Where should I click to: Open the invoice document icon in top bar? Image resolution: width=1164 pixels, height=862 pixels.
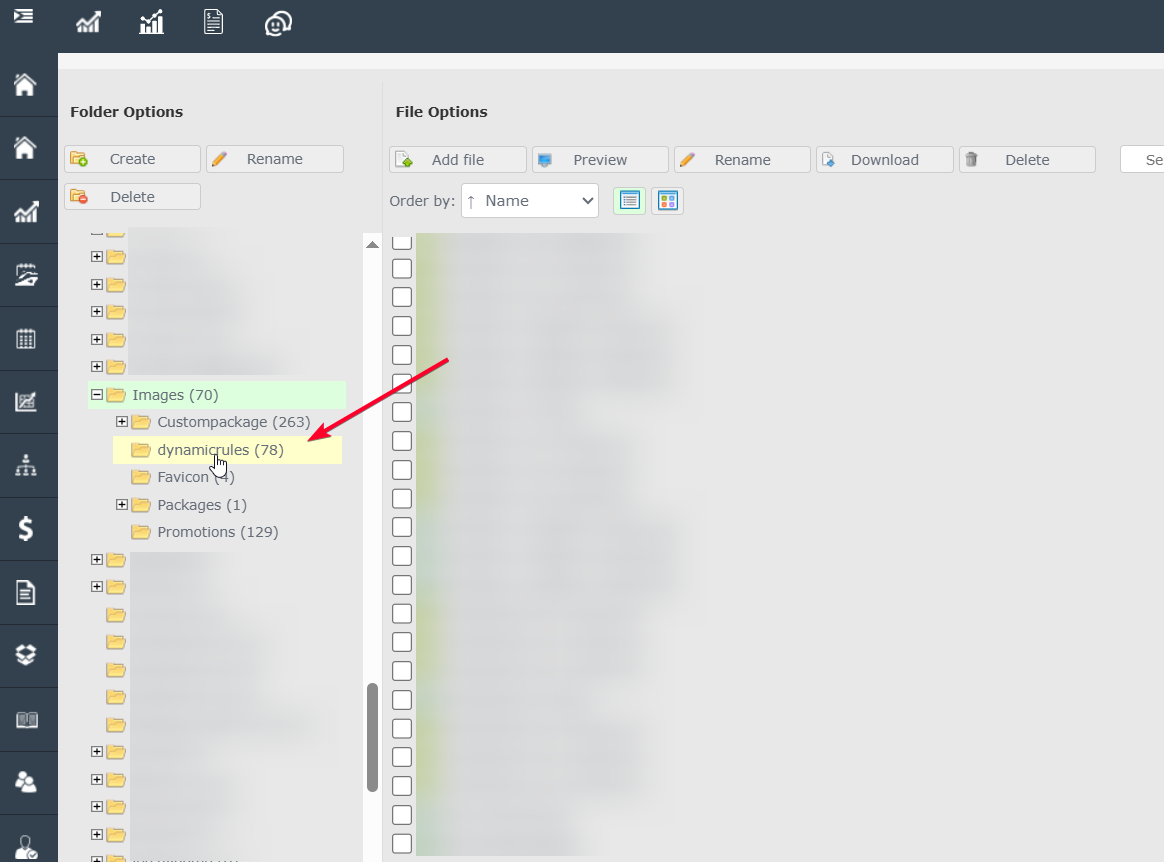point(213,22)
